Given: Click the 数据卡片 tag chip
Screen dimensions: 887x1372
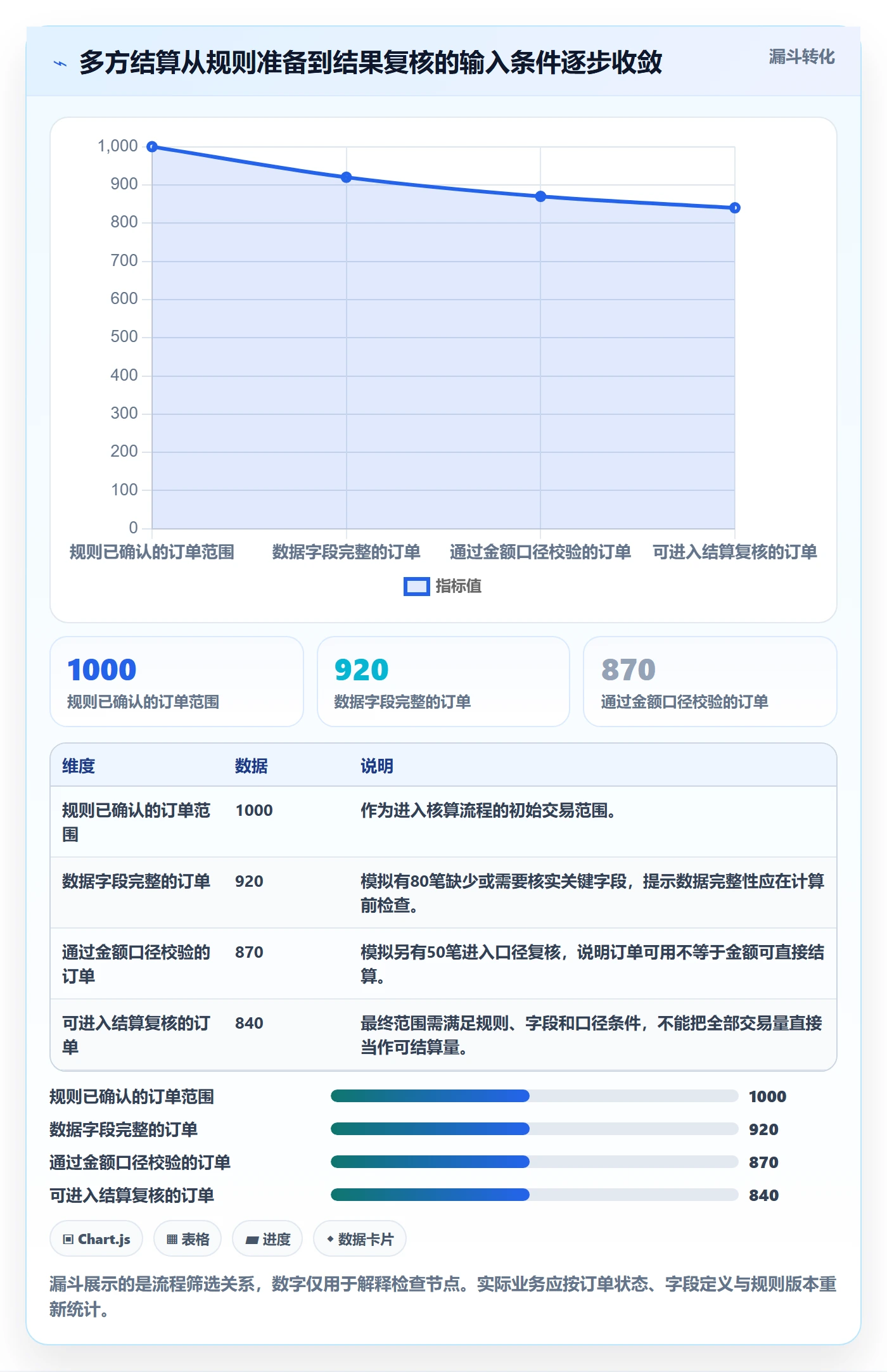Looking at the screenshot, I should (x=360, y=1239).
